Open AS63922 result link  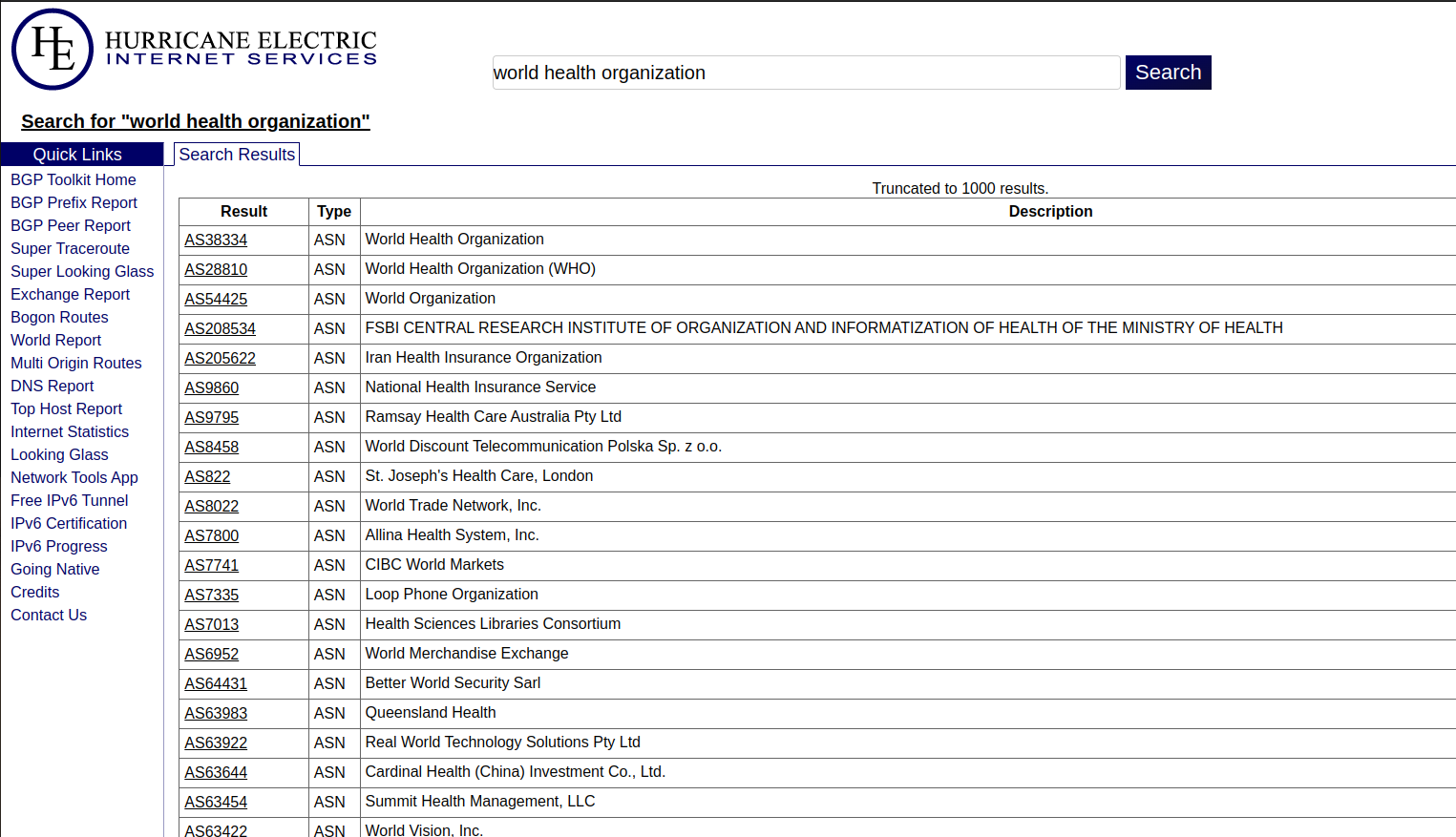pos(216,743)
